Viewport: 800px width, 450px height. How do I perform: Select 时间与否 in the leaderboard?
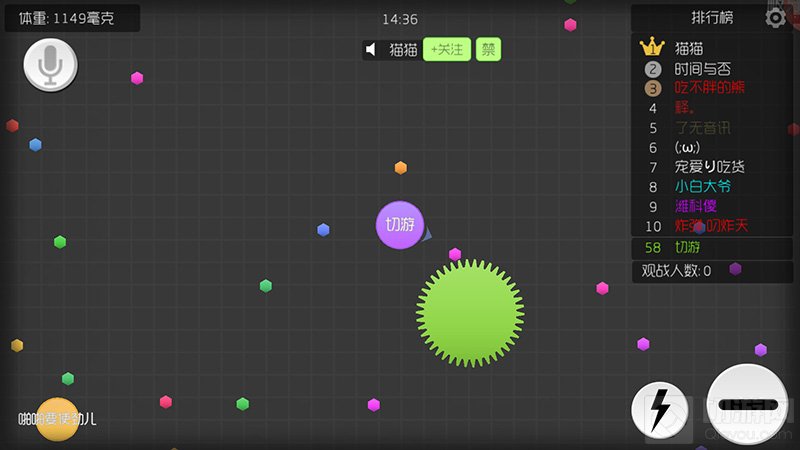point(702,69)
